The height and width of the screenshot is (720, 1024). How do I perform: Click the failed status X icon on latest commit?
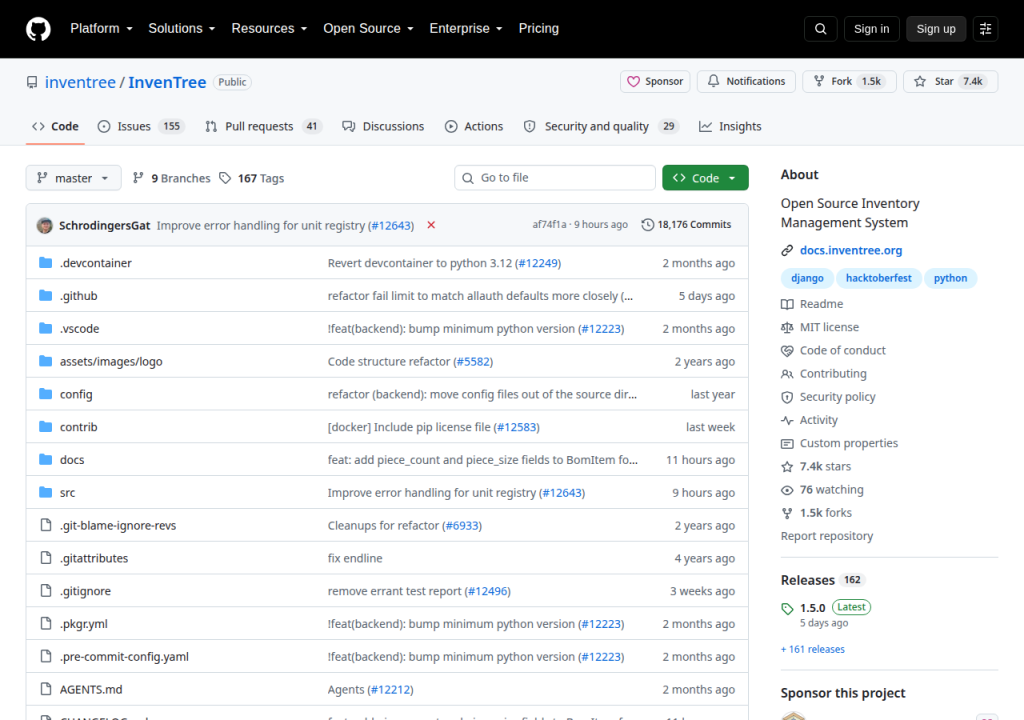click(431, 225)
